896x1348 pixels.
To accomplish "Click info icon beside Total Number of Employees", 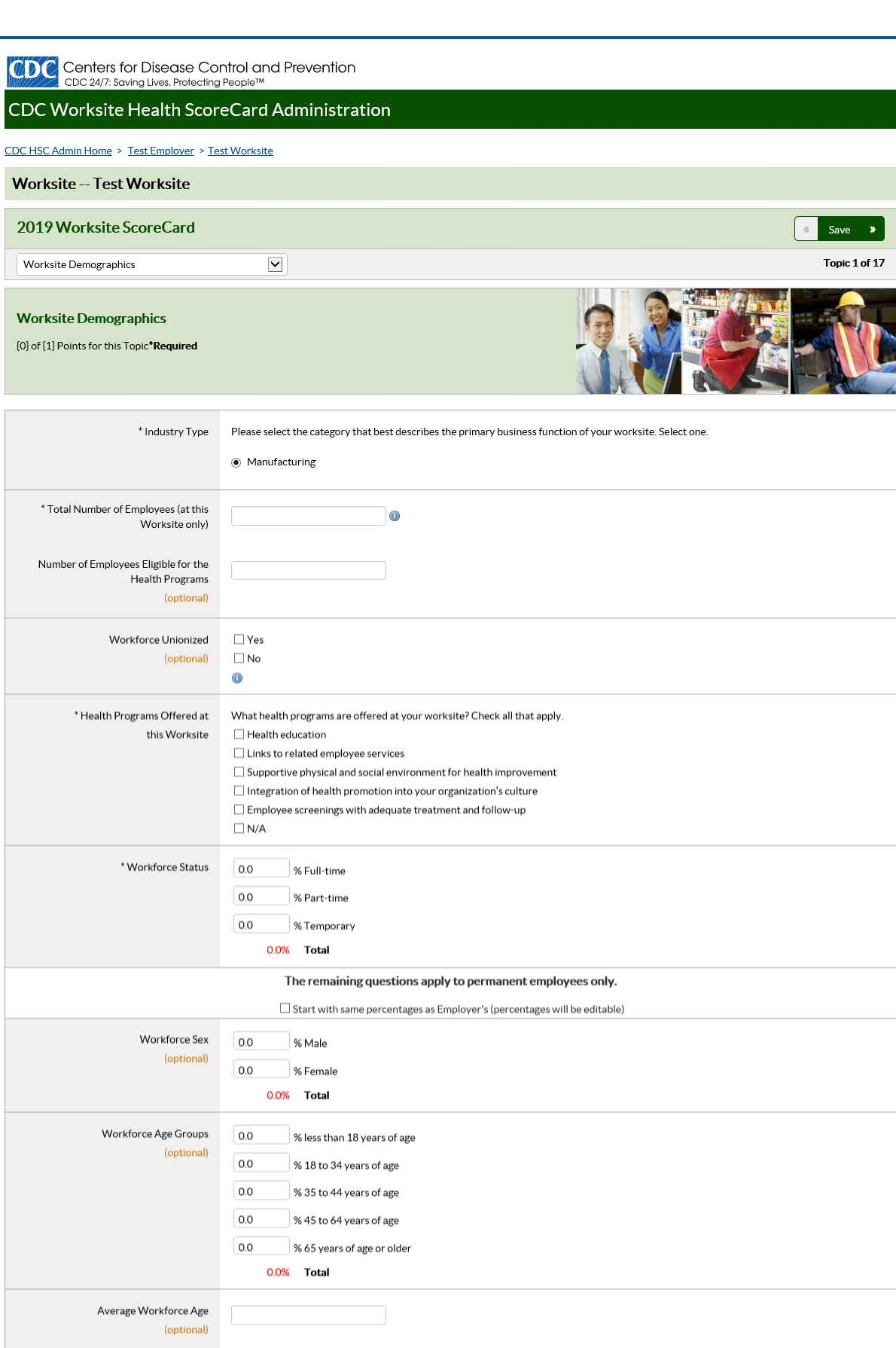I will click(395, 516).
